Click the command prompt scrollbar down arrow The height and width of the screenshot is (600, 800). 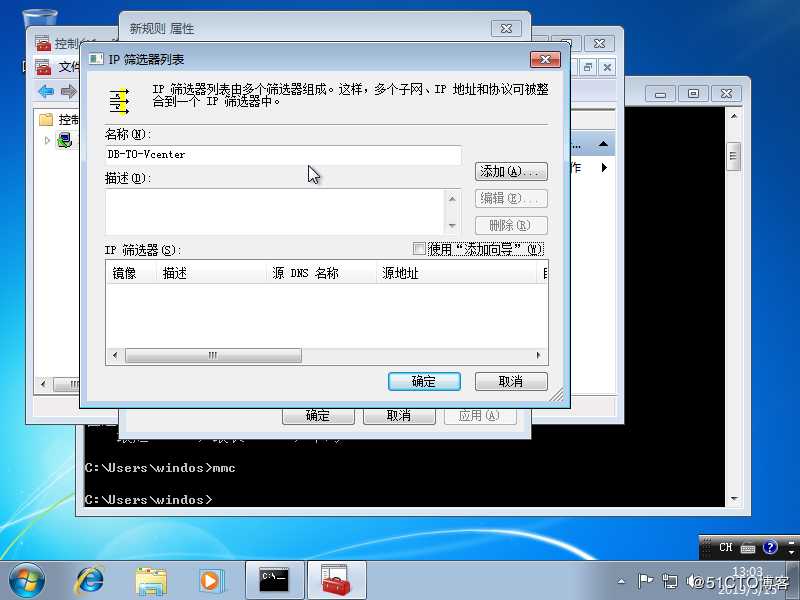click(734, 499)
